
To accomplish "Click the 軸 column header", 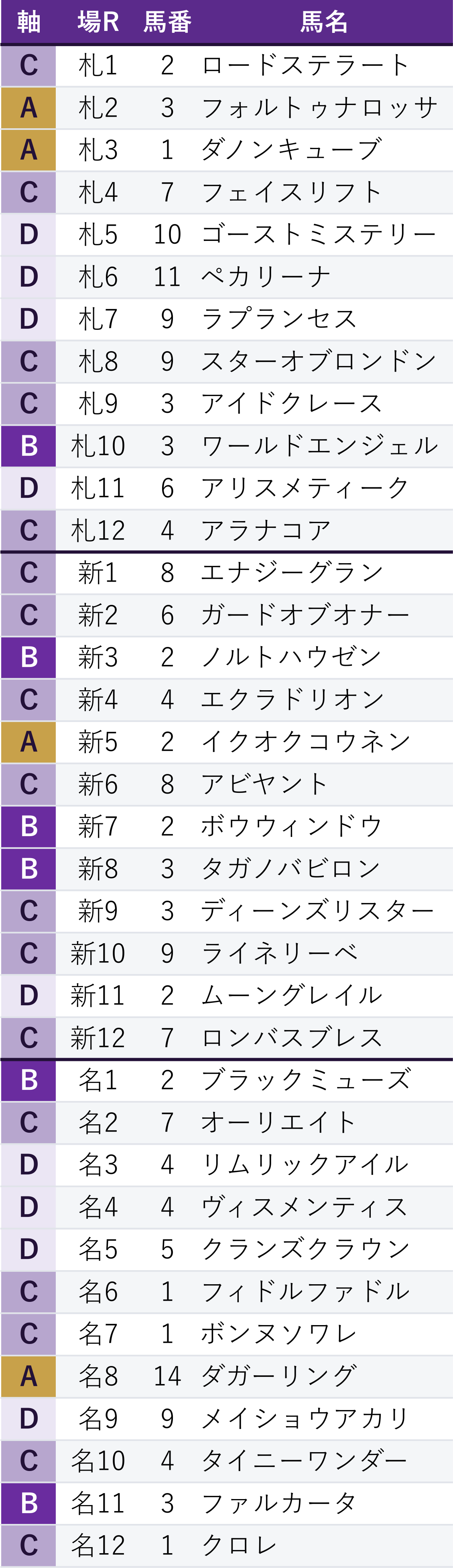I will click(x=28, y=22).
